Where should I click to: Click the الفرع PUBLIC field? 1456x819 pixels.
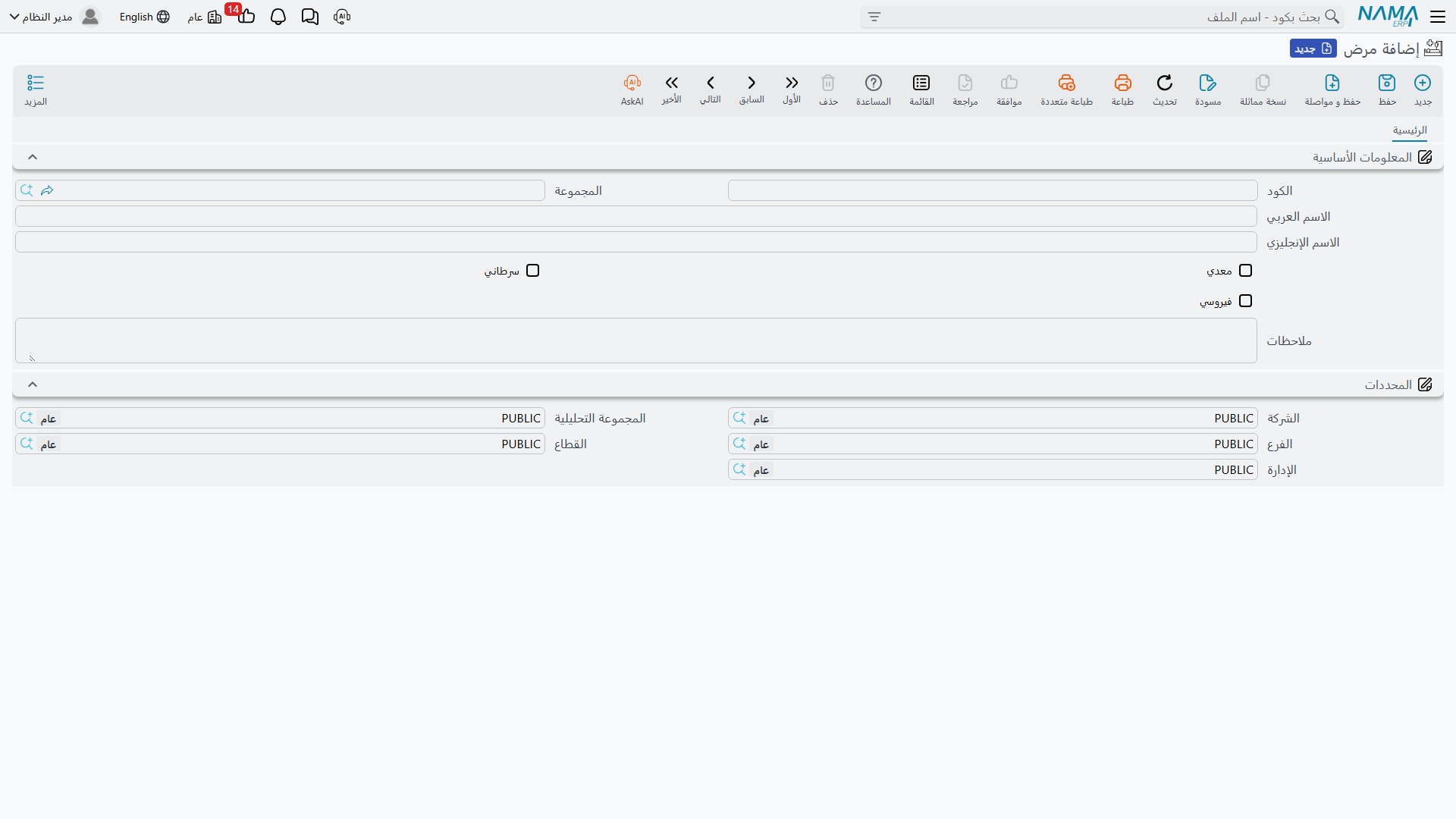click(993, 444)
